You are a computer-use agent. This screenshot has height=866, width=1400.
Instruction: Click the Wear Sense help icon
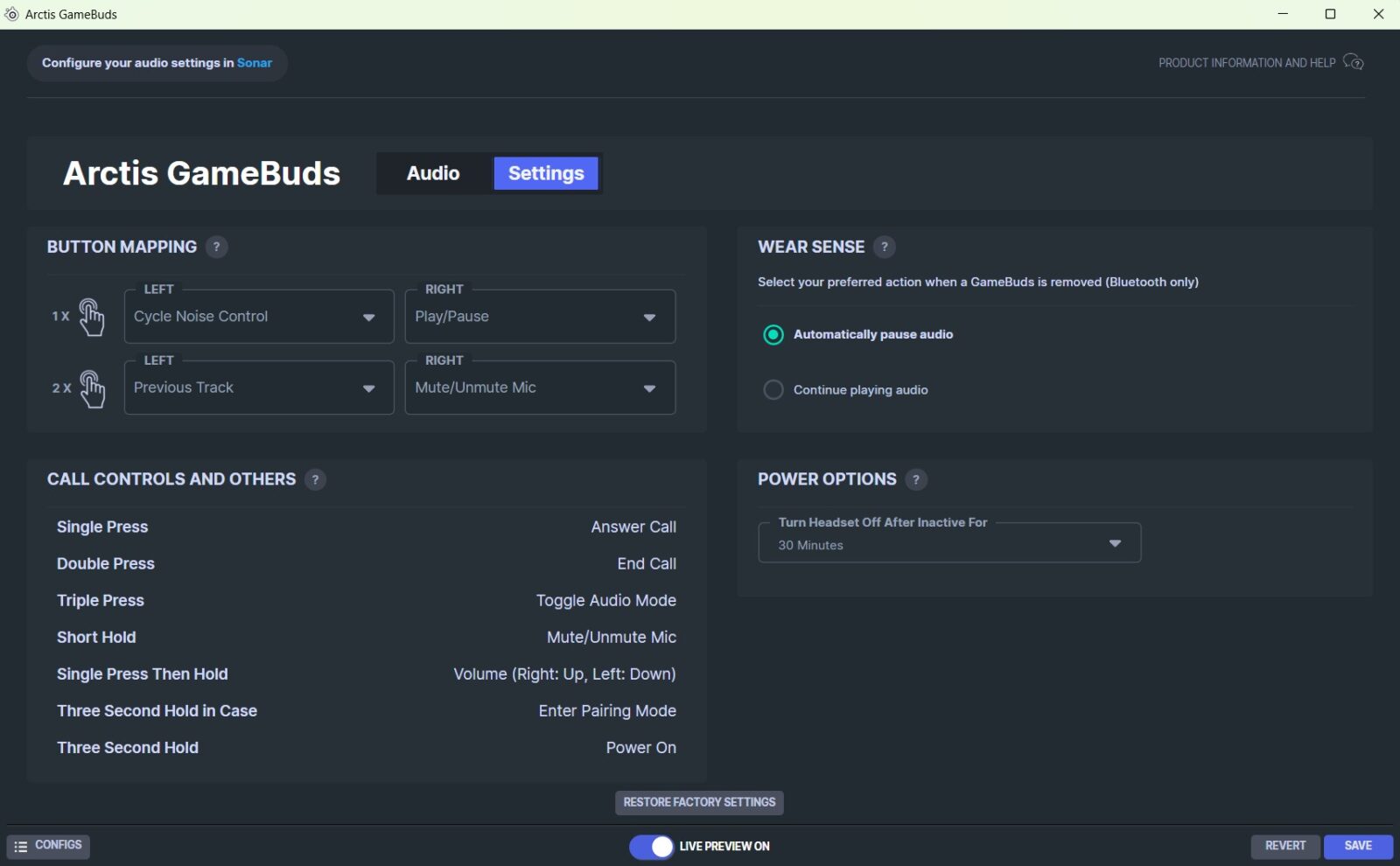[x=884, y=247]
